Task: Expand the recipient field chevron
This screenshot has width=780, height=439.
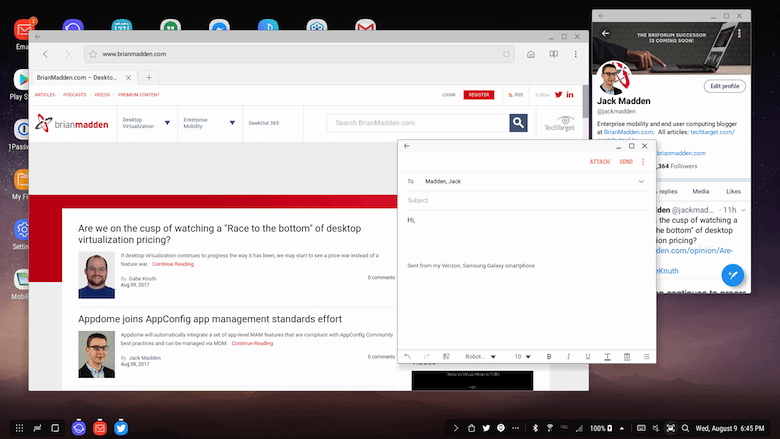Action: click(641, 181)
